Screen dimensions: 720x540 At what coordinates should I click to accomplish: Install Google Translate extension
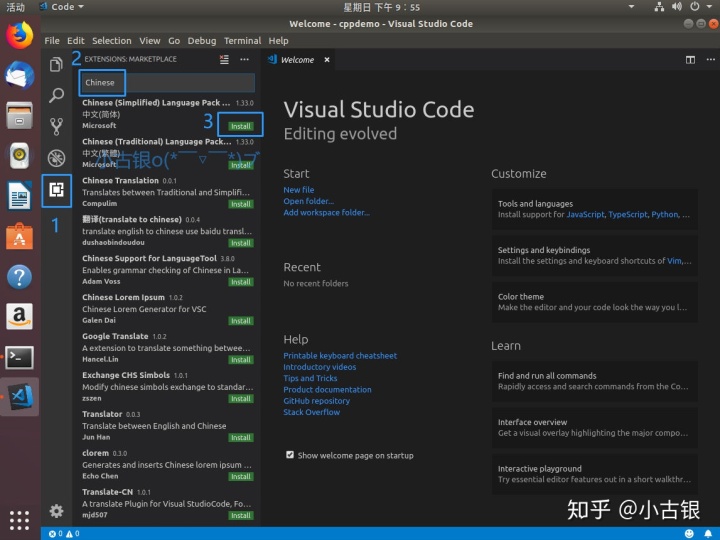click(x=241, y=360)
